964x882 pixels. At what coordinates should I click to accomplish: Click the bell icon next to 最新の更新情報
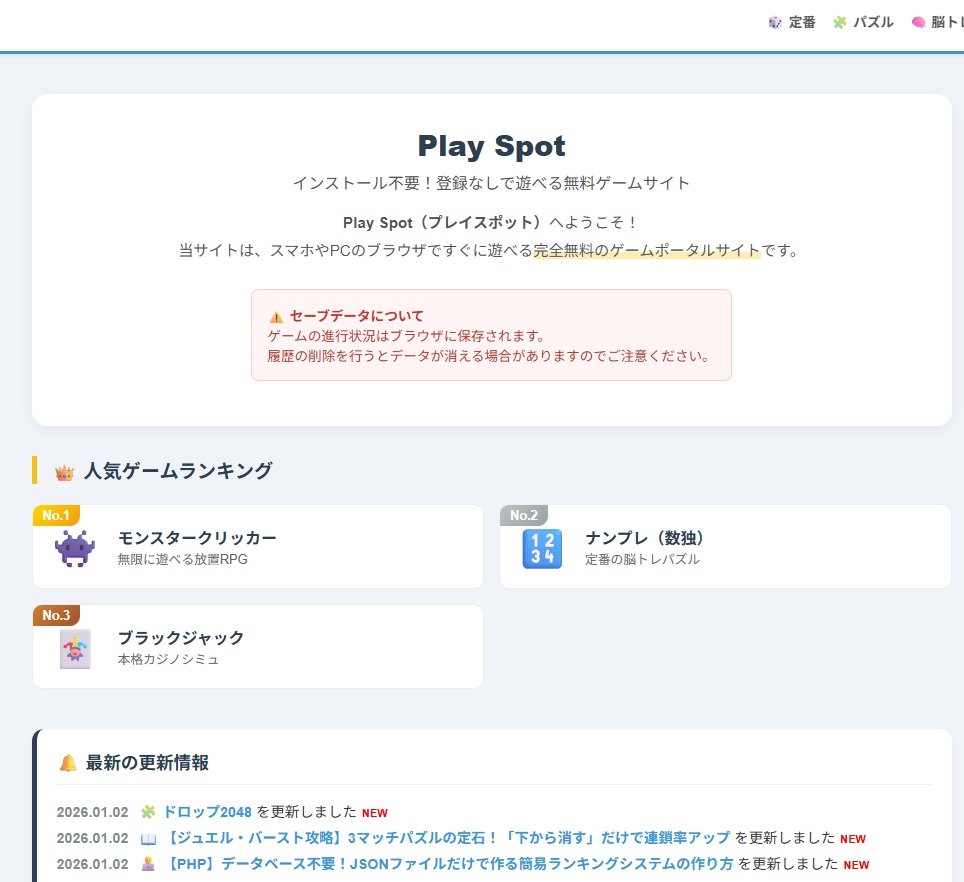(67, 762)
